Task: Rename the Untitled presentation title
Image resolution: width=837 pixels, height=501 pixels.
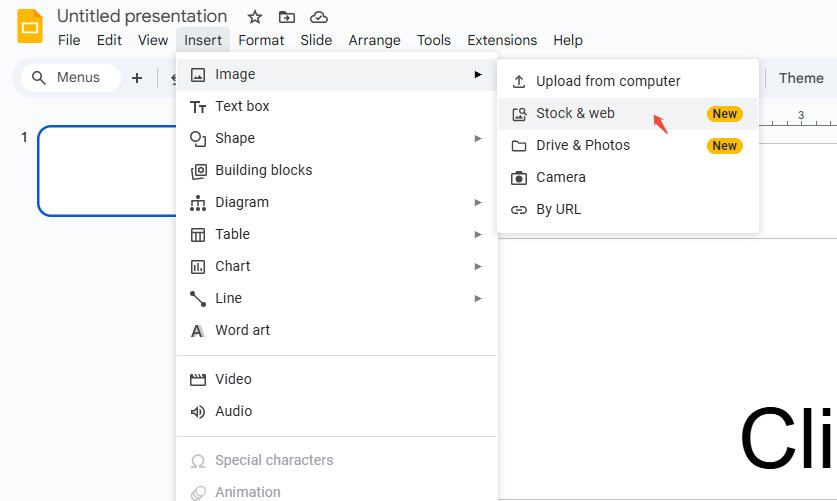Action: pos(142,16)
